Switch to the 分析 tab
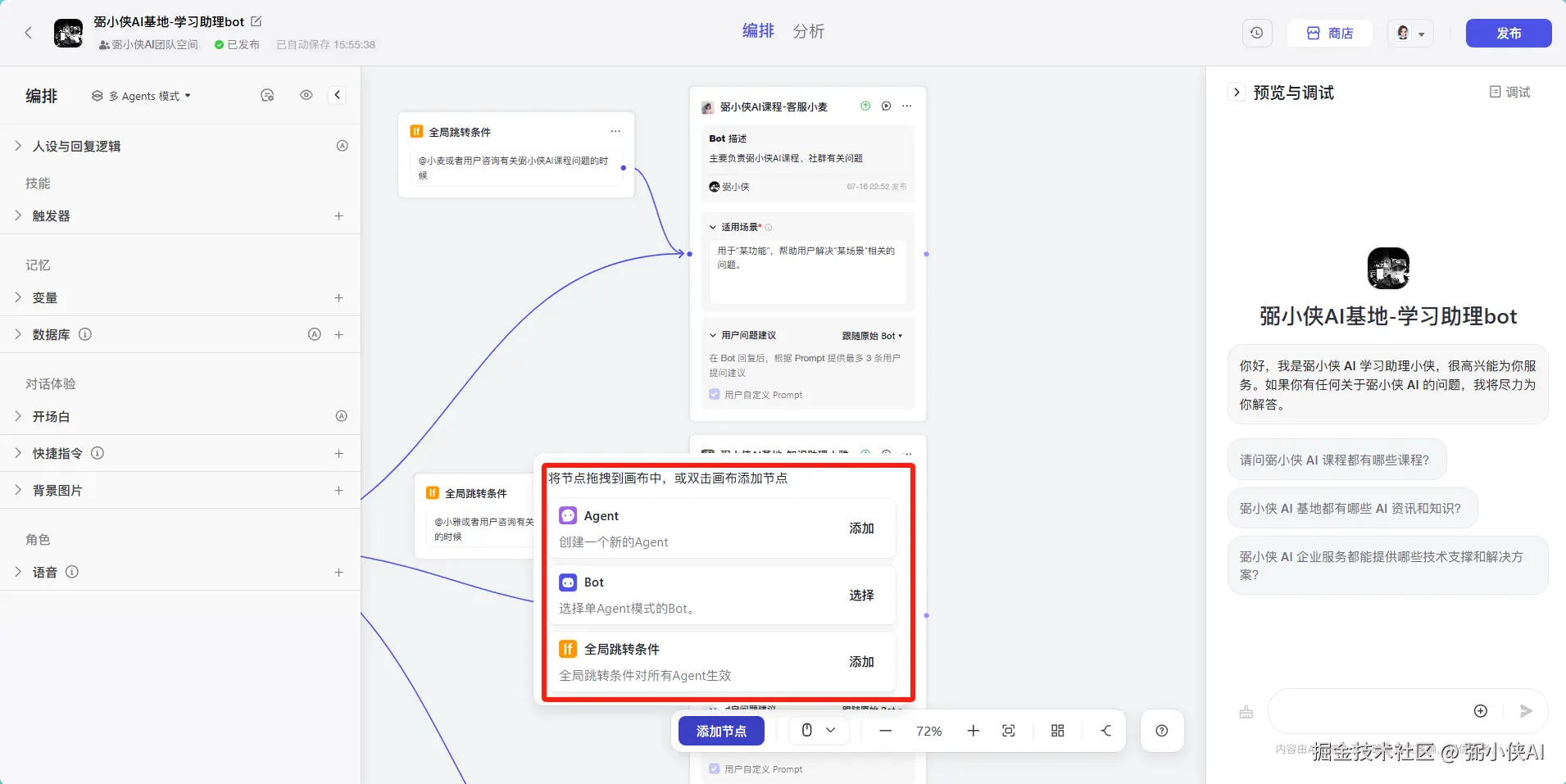 point(808,31)
